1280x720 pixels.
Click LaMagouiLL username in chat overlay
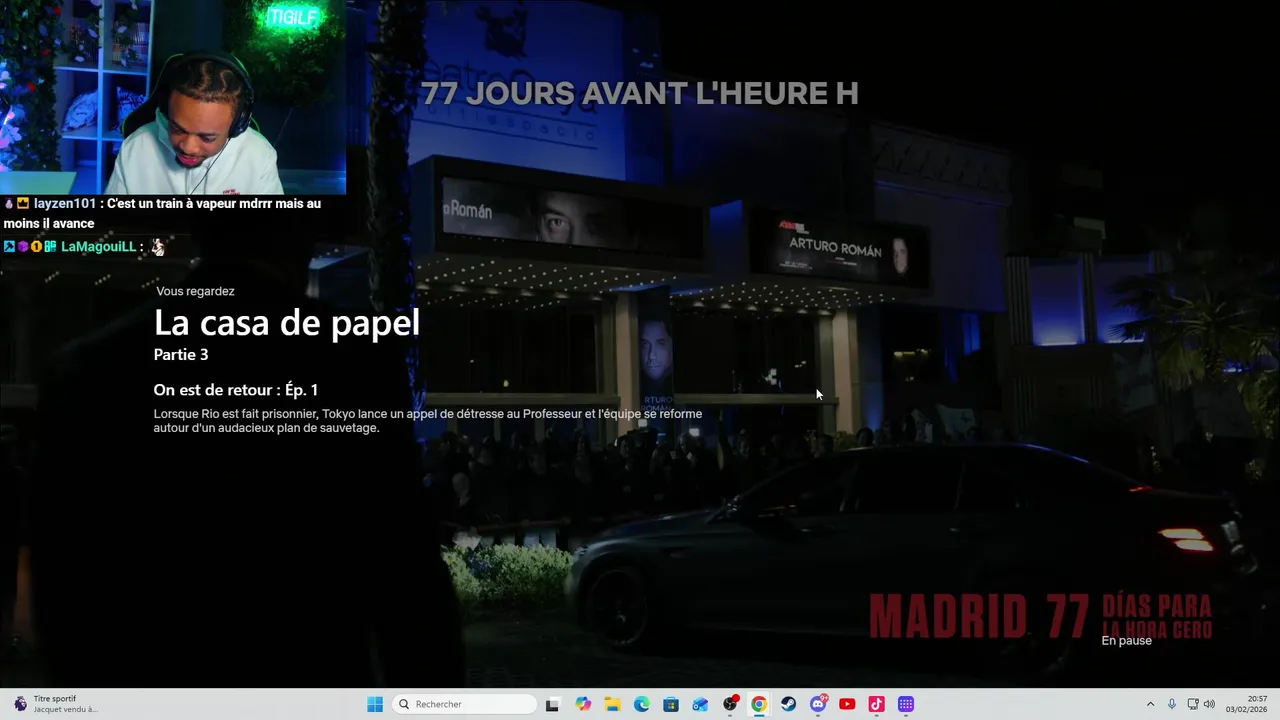[98, 246]
